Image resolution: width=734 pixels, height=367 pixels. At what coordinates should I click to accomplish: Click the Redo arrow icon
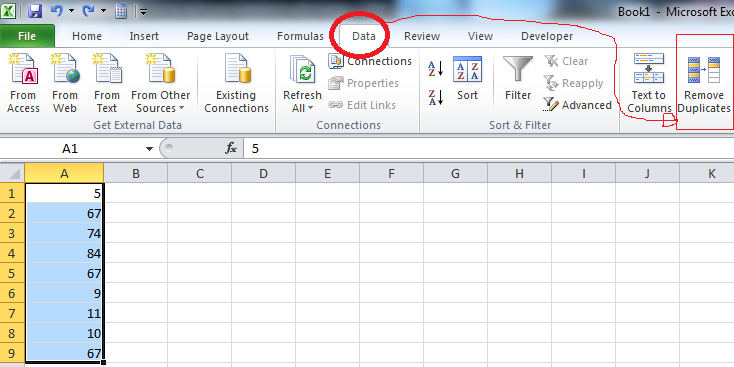88,11
